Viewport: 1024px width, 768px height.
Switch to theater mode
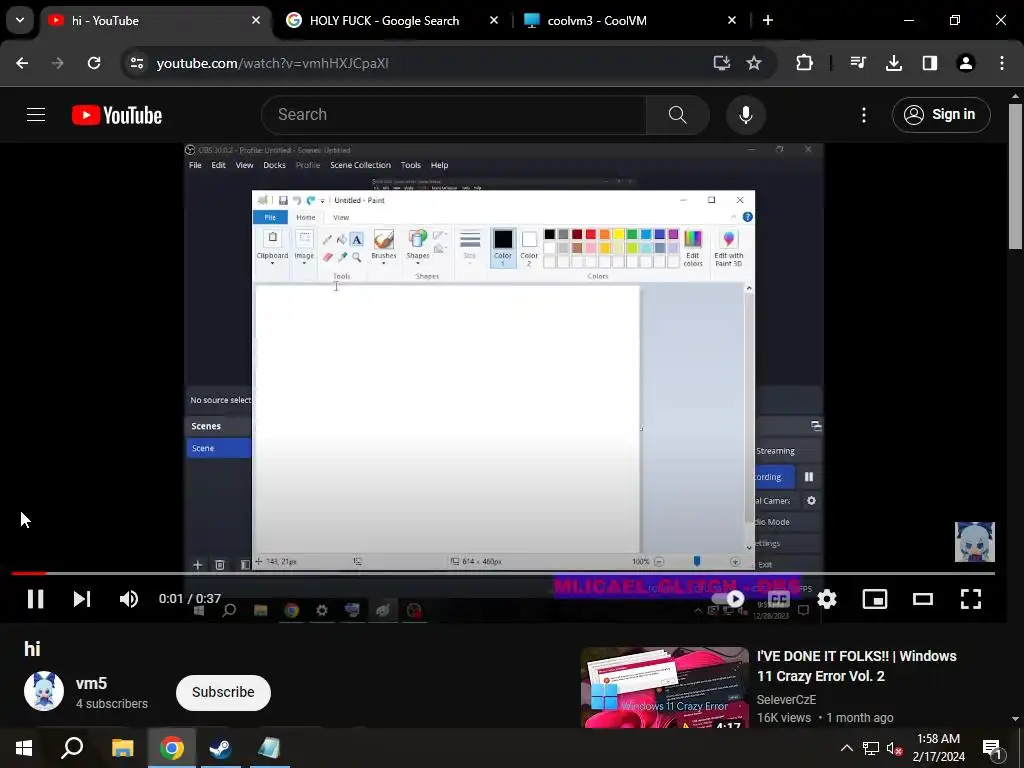[923, 599]
